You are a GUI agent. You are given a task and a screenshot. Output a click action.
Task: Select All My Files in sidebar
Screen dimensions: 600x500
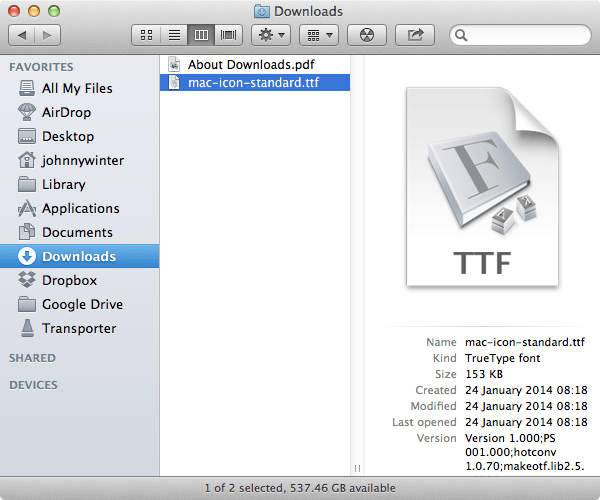click(x=79, y=88)
